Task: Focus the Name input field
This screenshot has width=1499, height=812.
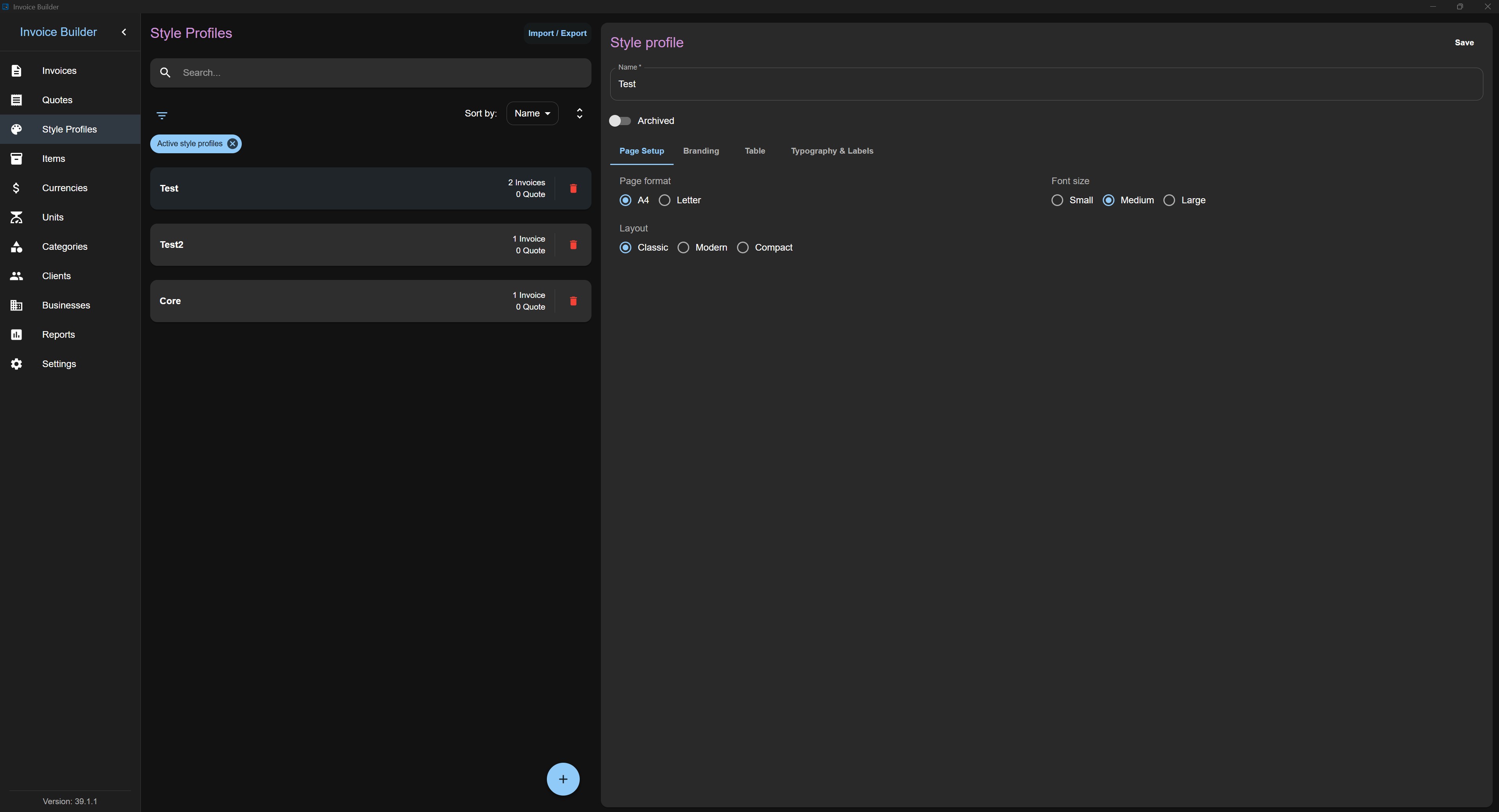Action: pos(1046,84)
